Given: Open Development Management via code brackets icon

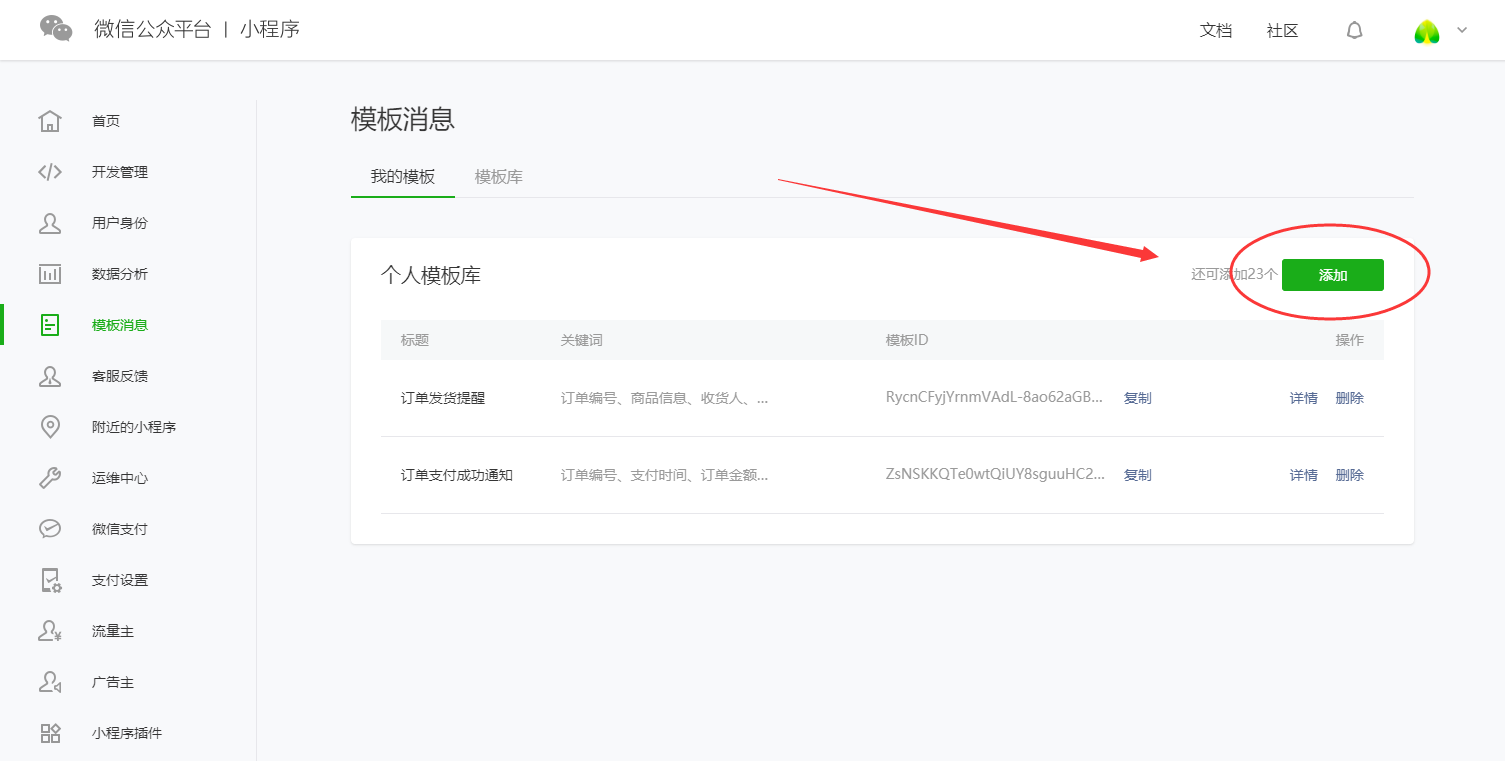Looking at the screenshot, I should (50, 172).
